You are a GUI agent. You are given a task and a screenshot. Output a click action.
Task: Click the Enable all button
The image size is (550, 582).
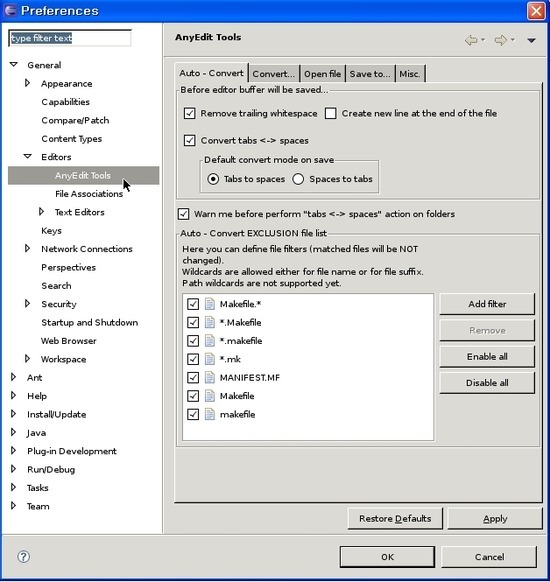[x=487, y=357]
